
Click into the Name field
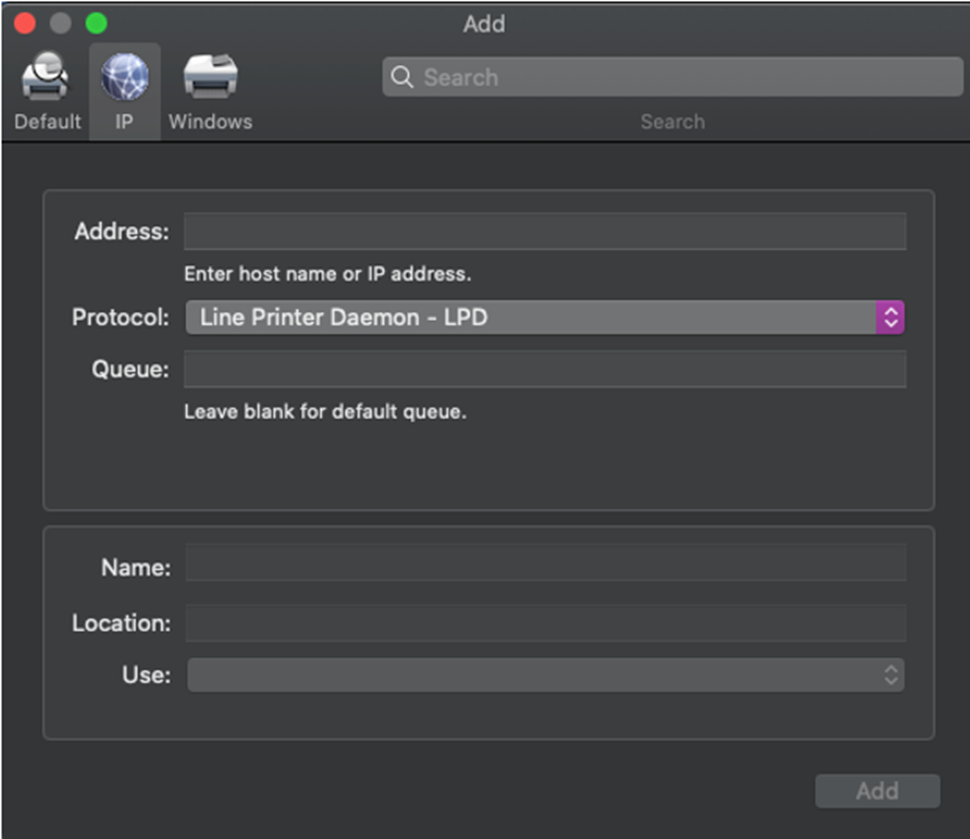[545, 563]
